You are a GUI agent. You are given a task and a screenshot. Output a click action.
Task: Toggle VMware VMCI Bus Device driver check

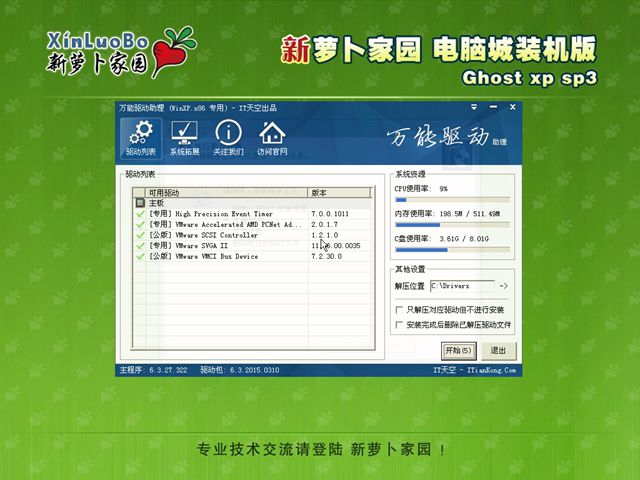(x=140, y=256)
